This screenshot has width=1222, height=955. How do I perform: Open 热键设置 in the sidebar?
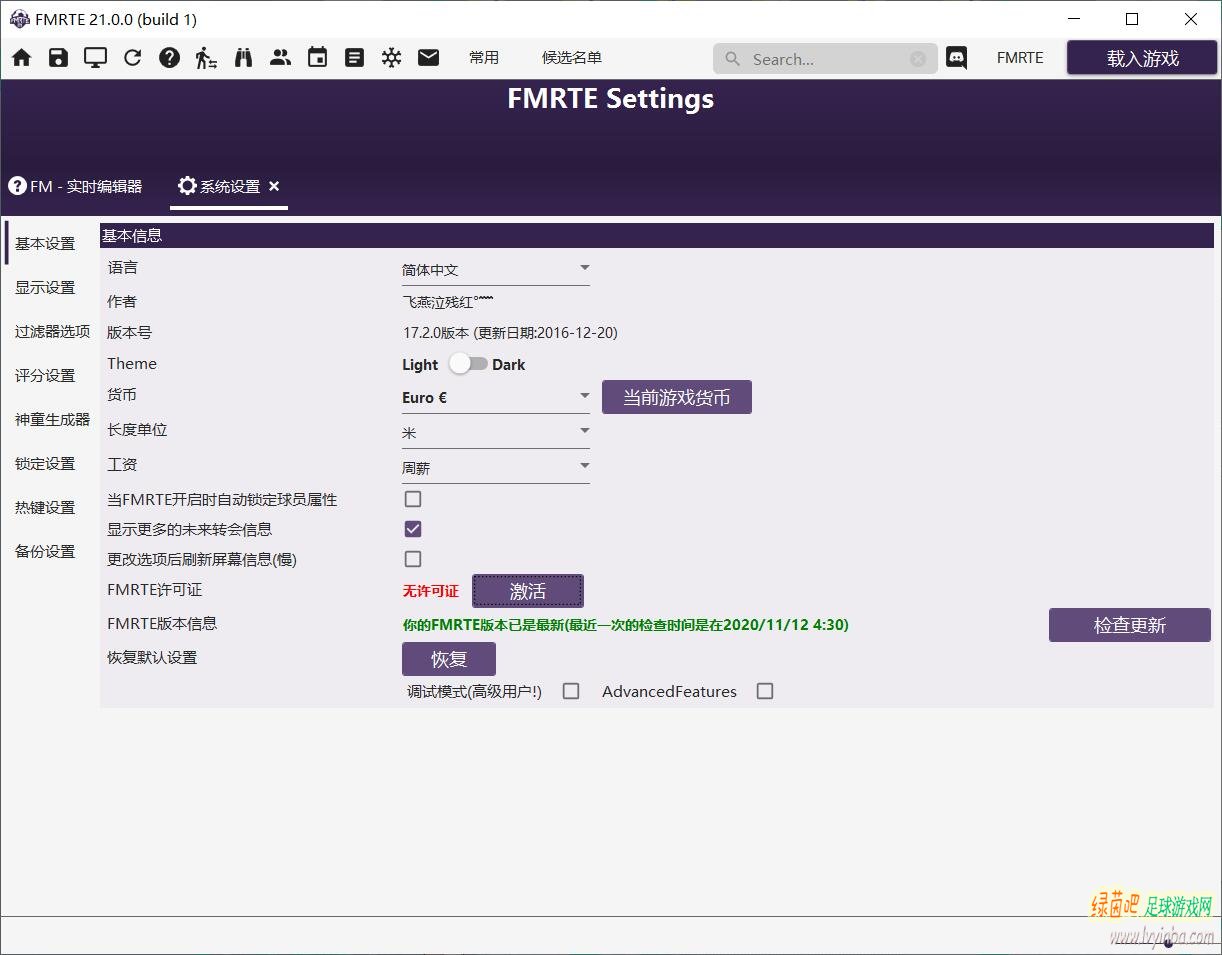pyautogui.click(x=45, y=507)
